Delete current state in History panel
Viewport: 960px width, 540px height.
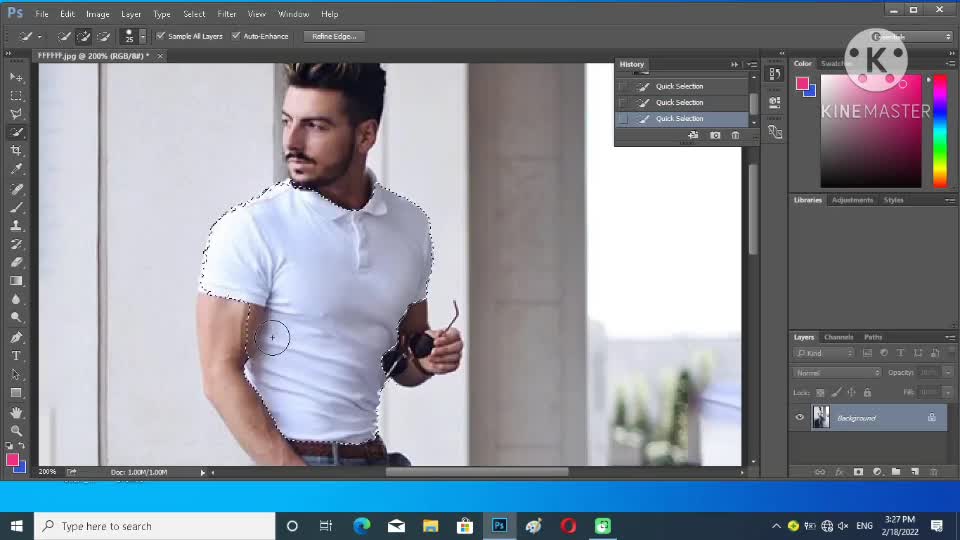(x=736, y=135)
